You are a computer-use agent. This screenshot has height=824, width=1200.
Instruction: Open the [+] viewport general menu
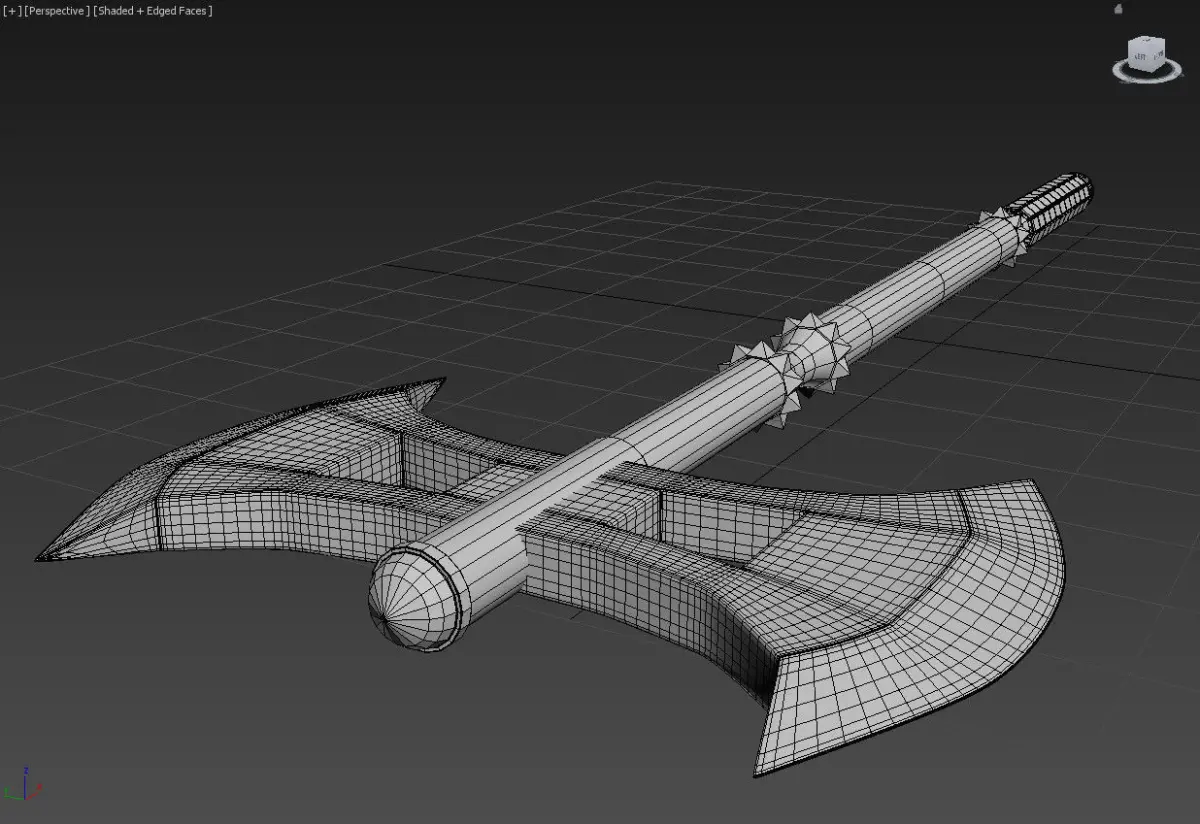coord(12,11)
